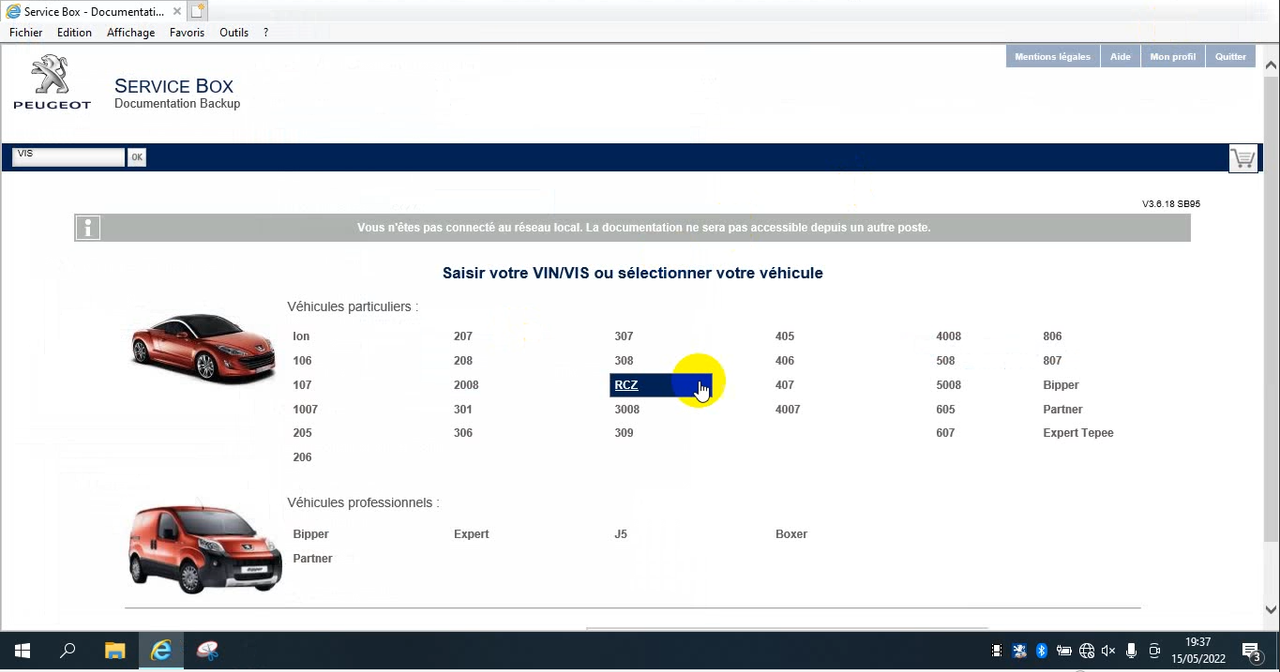Viewport: 1280px width, 672px height.
Task: Click the page scroll up arrow
Action: [x=1271, y=66]
